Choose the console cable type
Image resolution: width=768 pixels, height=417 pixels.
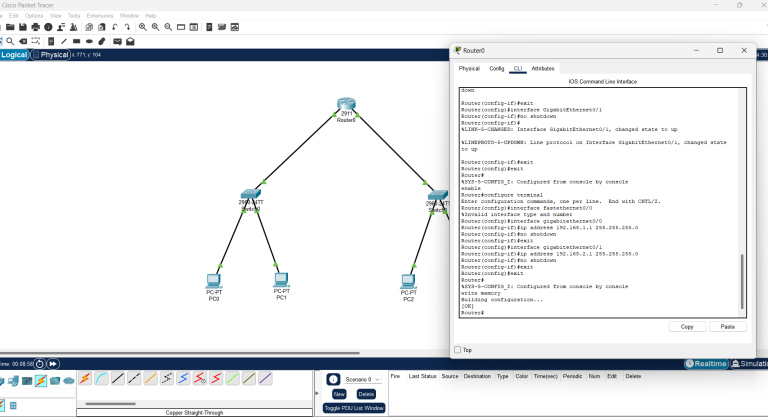coord(101,378)
